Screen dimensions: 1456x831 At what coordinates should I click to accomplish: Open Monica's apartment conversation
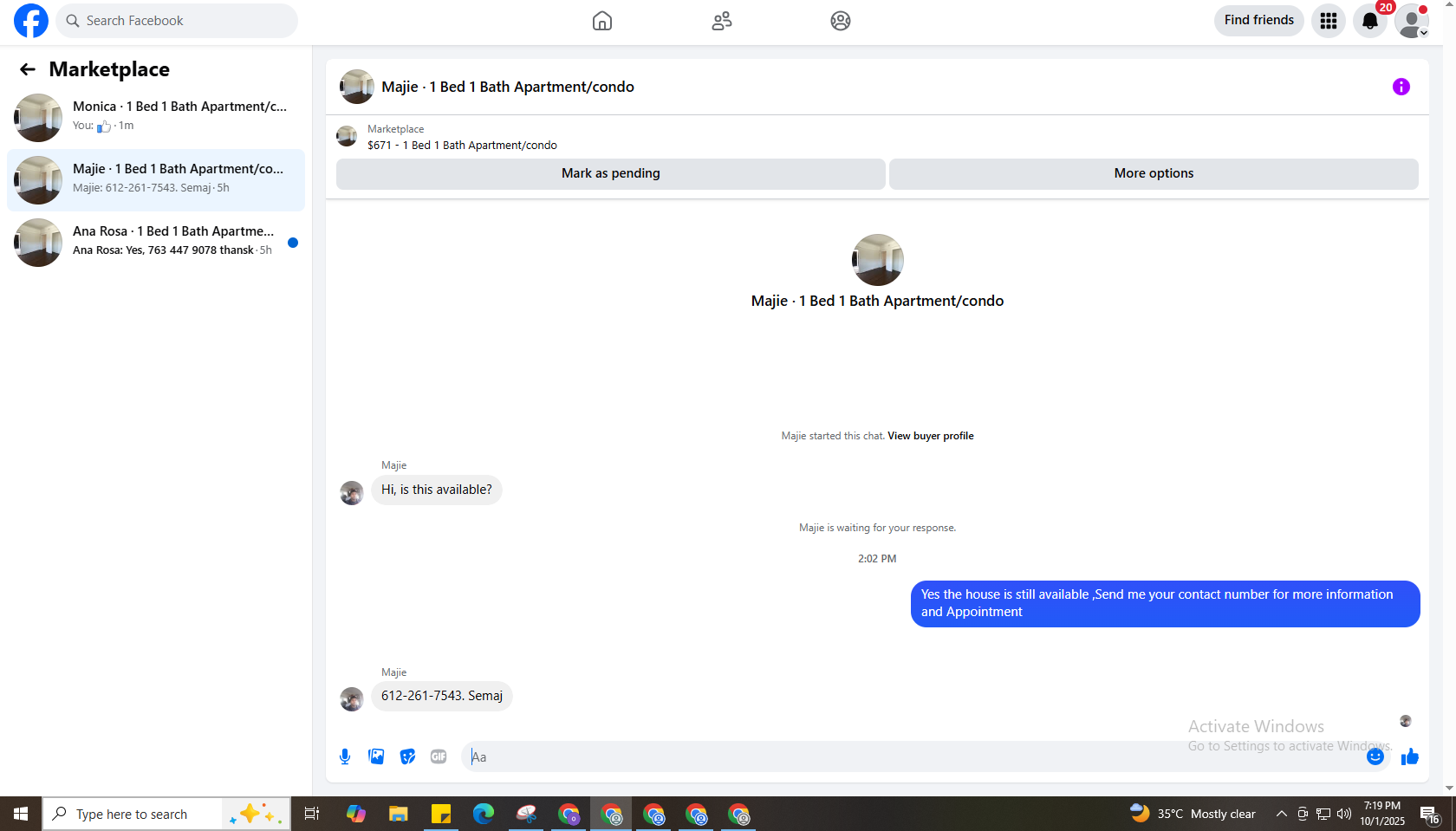pyautogui.click(x=156, y=118)
